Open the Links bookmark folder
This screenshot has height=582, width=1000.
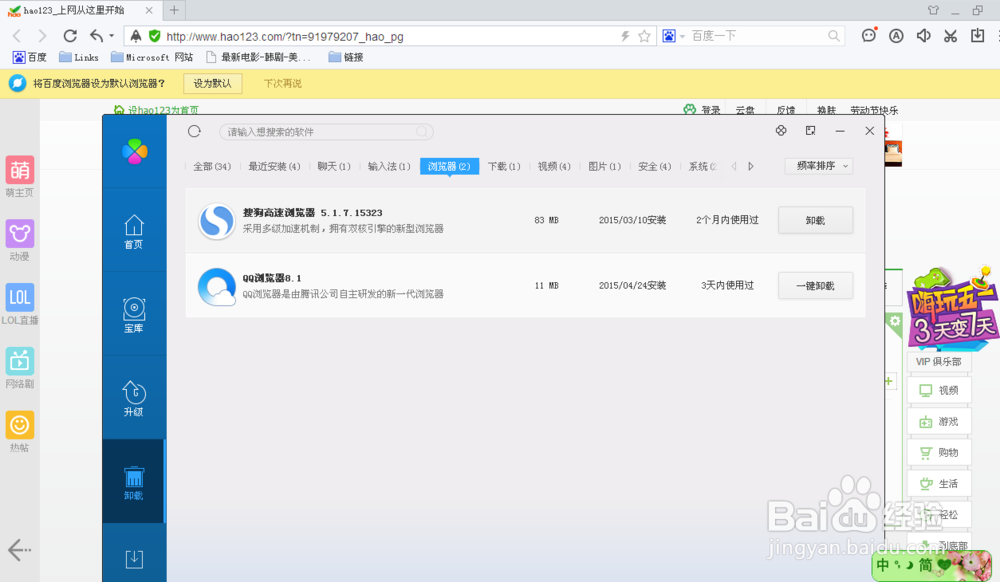point(79,57)
